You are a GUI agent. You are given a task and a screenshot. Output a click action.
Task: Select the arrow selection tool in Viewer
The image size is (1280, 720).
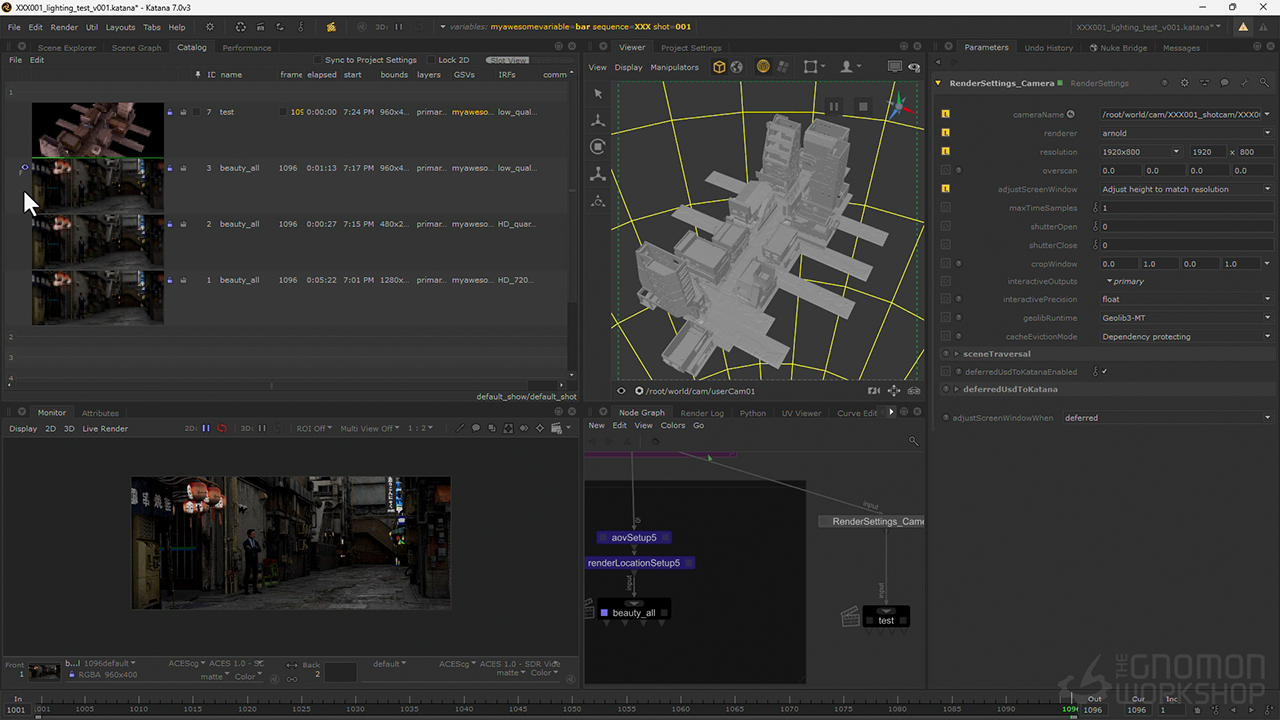[598, 94]
